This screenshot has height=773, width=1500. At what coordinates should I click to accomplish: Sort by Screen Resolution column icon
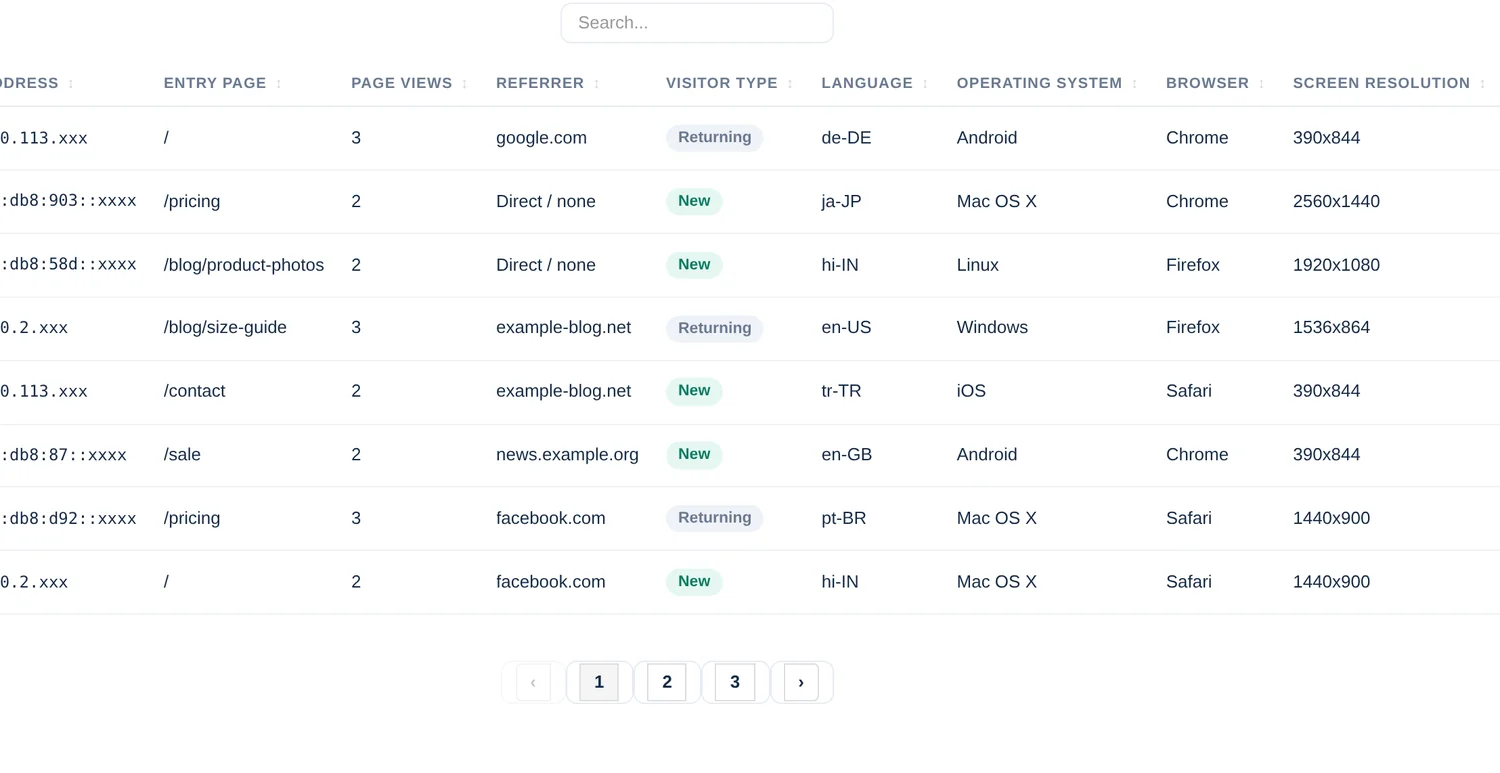pyautogui.click(x=1483, y=84)
